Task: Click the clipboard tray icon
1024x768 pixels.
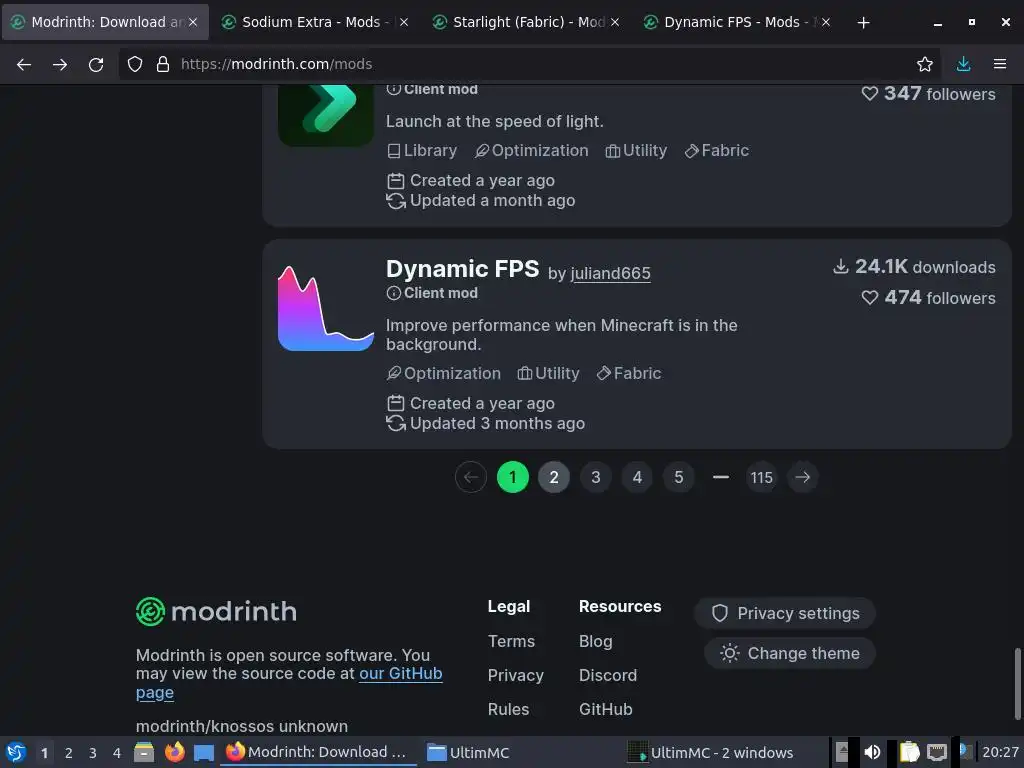Action: (909, 752)
